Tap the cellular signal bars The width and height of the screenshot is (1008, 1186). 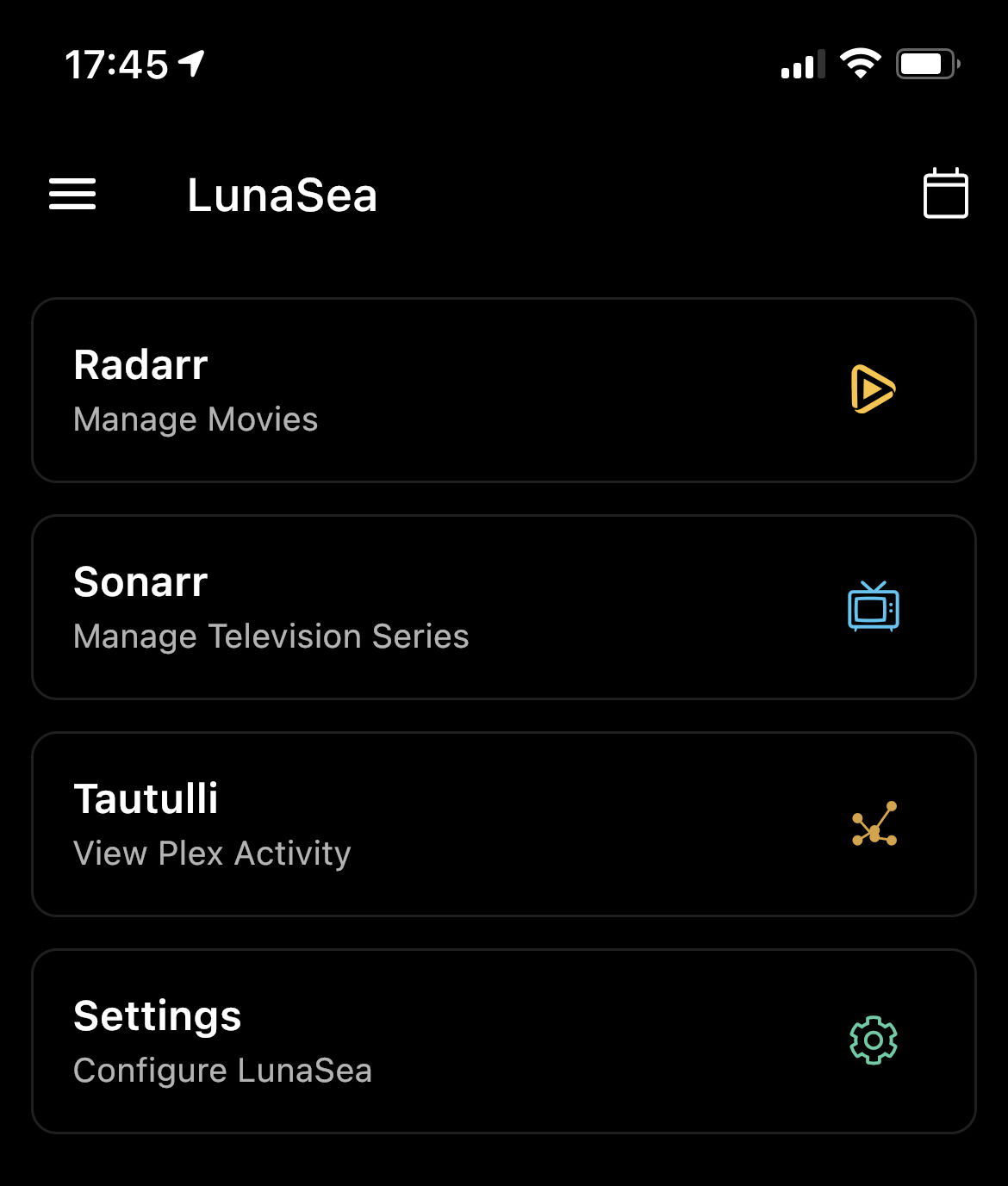[803, 65]
